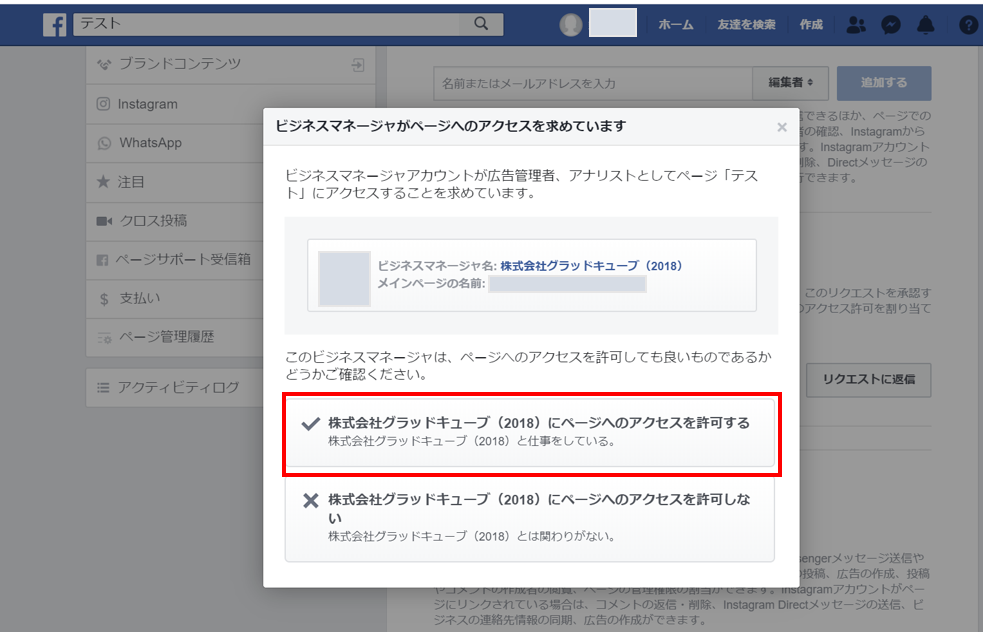Click the リクエストに返信 button
The height and width of the screenshot is (637, 983).
point(868,379)
